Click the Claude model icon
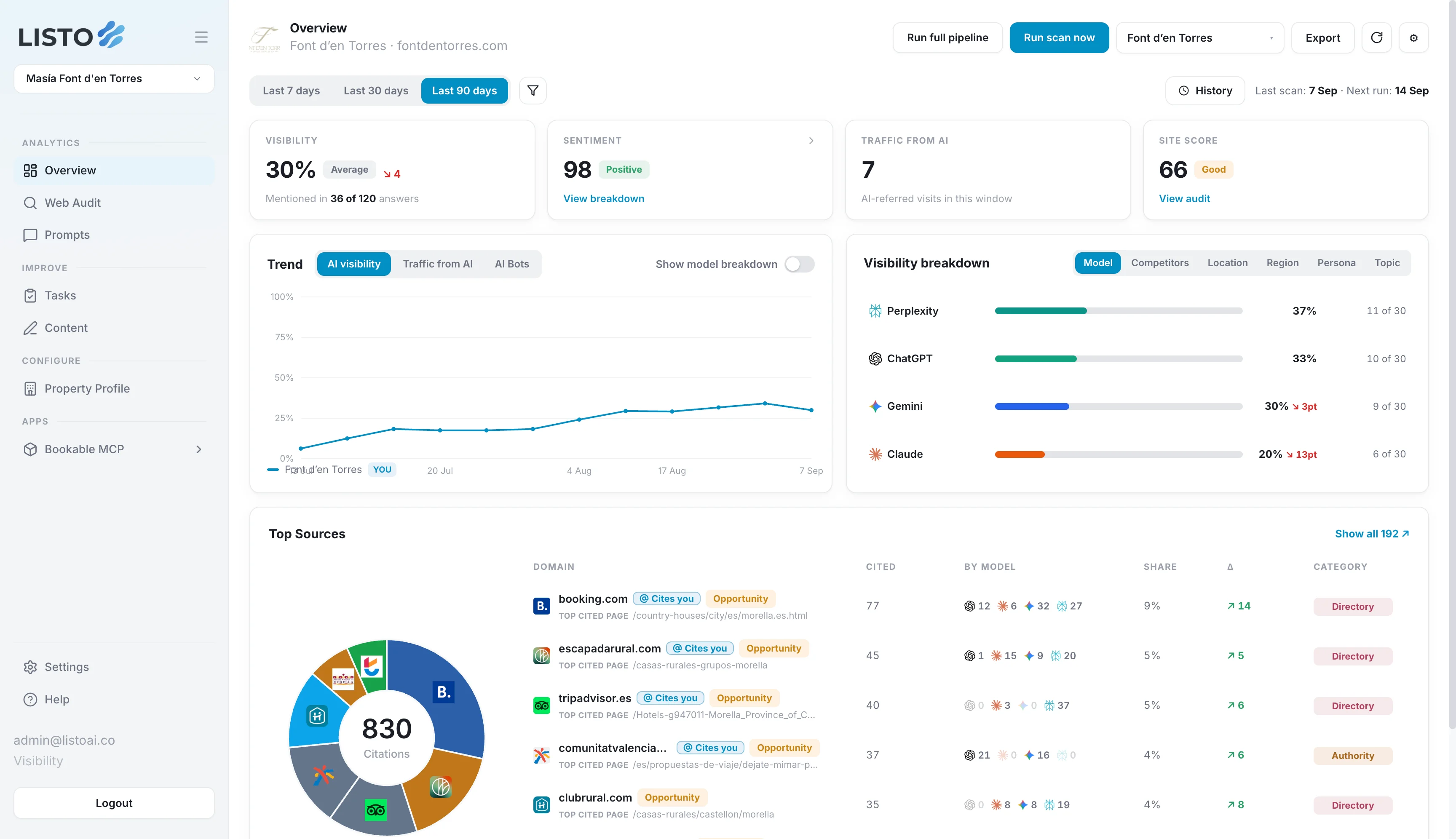 tap(875, 454)
